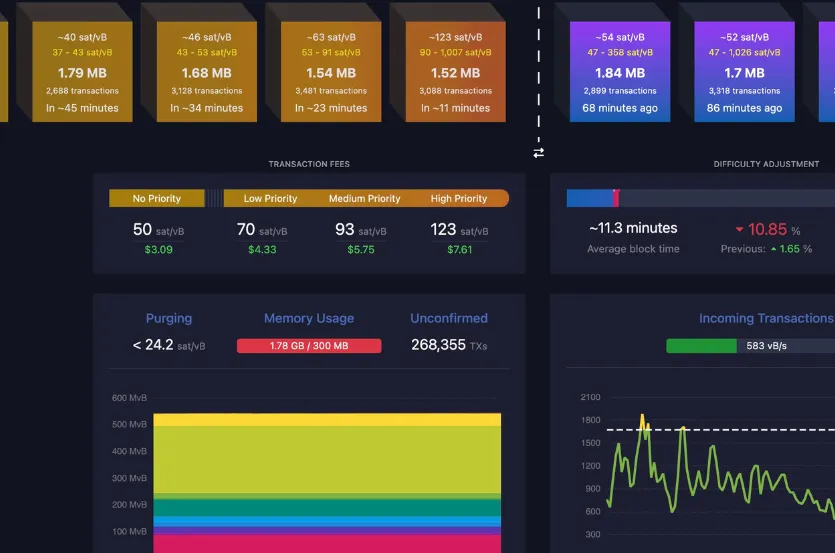The image size is (835, 553).
Task: Click the difficulty adjustment progress bar
Action: click(700, 198)
